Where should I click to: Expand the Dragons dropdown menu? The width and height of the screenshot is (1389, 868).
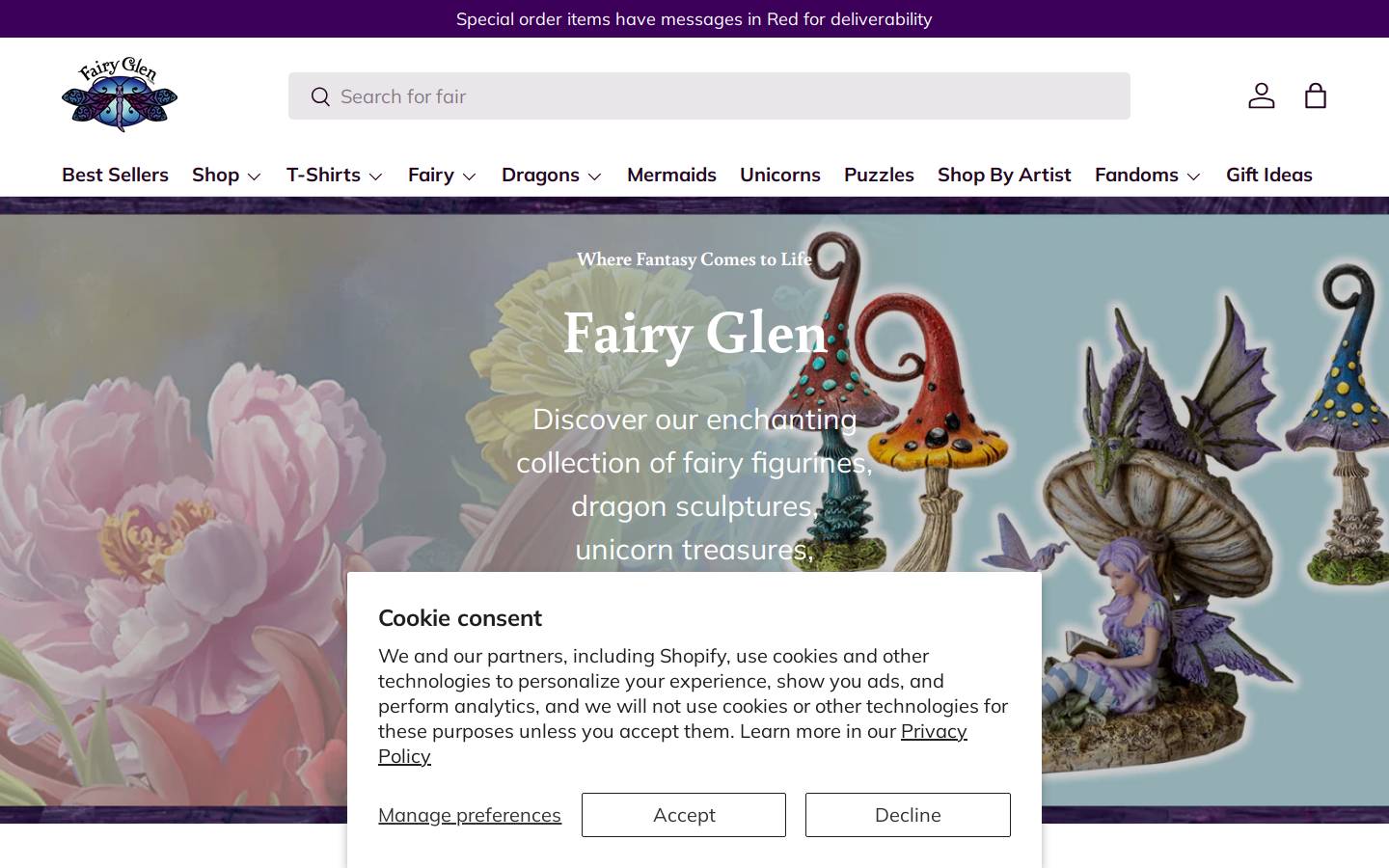[x=552, y=175]
